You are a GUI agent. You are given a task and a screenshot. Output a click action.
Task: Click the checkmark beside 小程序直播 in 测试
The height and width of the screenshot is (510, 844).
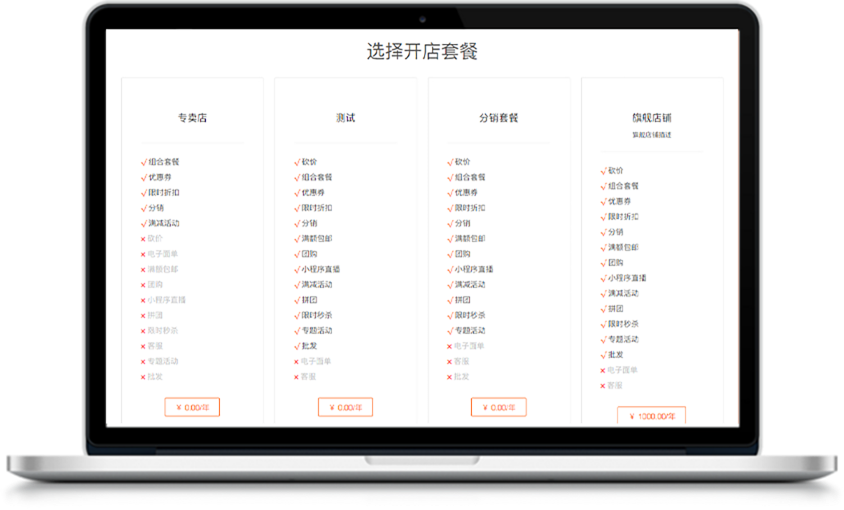[297, 269]
